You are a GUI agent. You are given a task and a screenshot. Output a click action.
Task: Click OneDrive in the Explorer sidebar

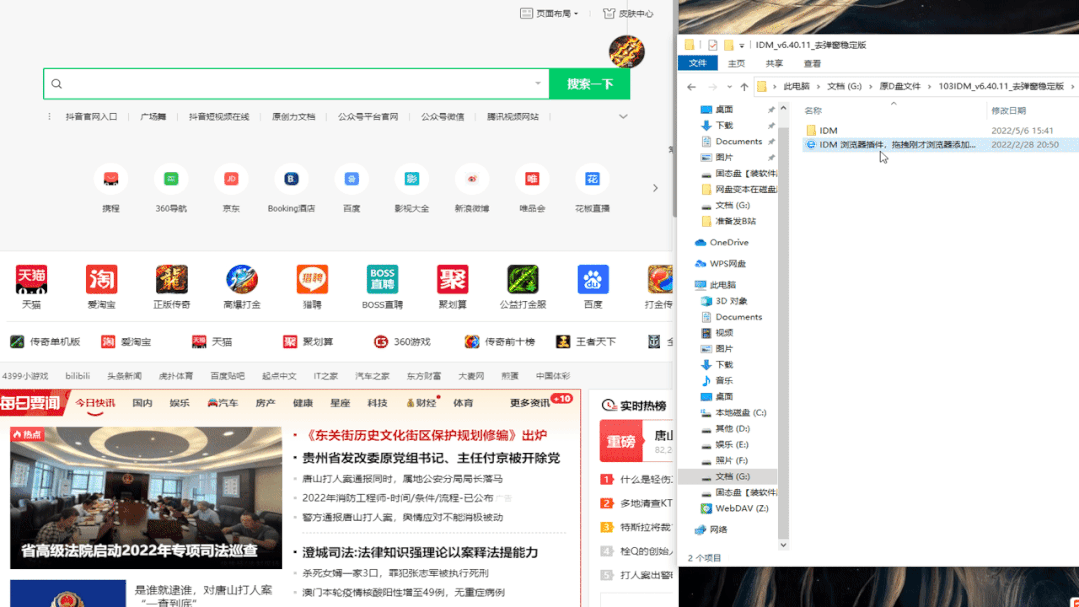tap(723, 242)
